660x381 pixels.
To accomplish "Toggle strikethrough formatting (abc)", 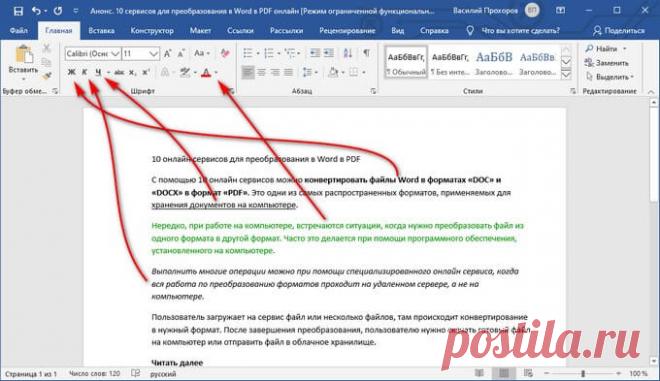I will pos(119,72).
